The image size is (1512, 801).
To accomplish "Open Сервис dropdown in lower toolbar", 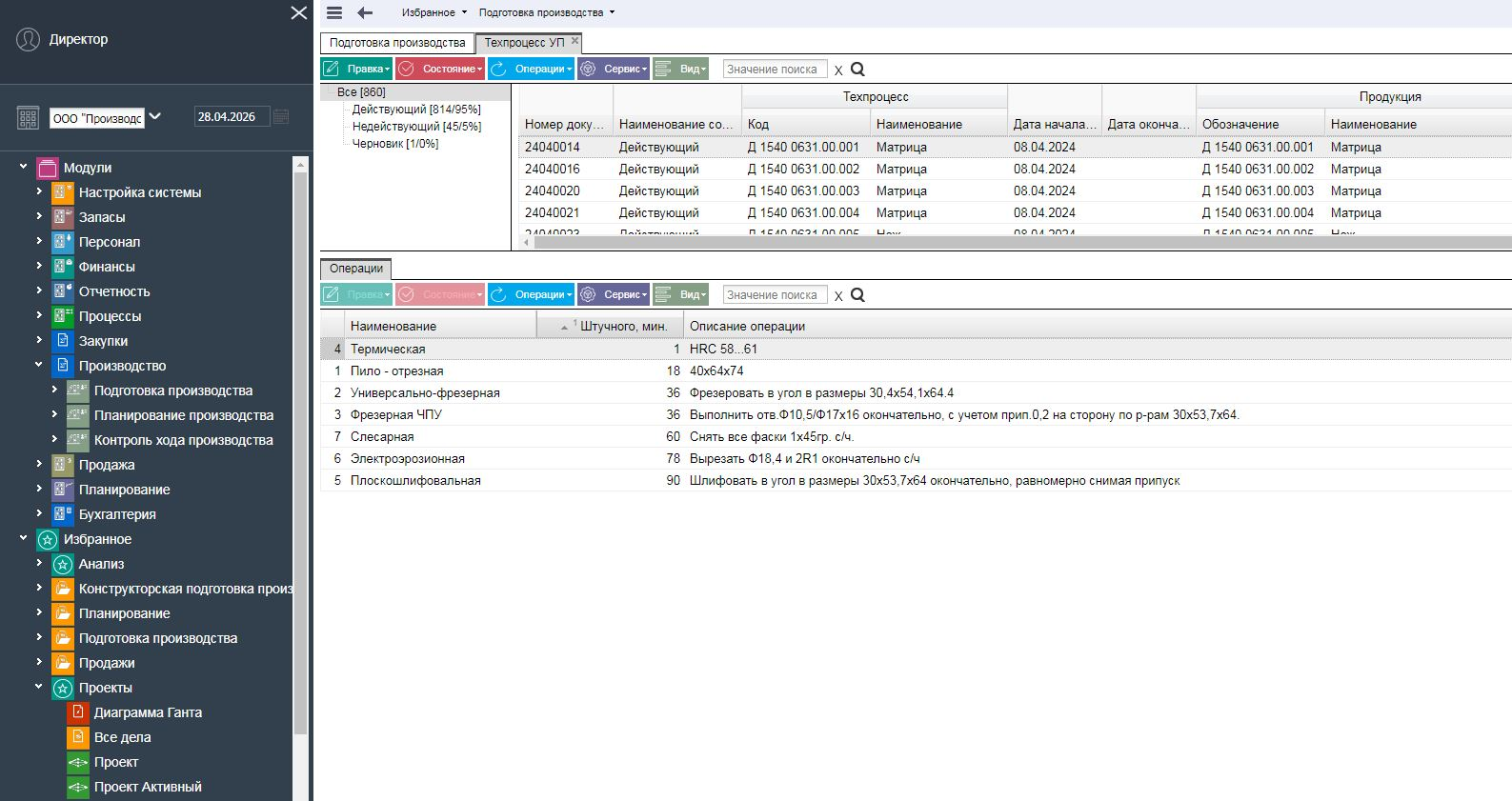I will pyautogui.click(x=614, y=294).
